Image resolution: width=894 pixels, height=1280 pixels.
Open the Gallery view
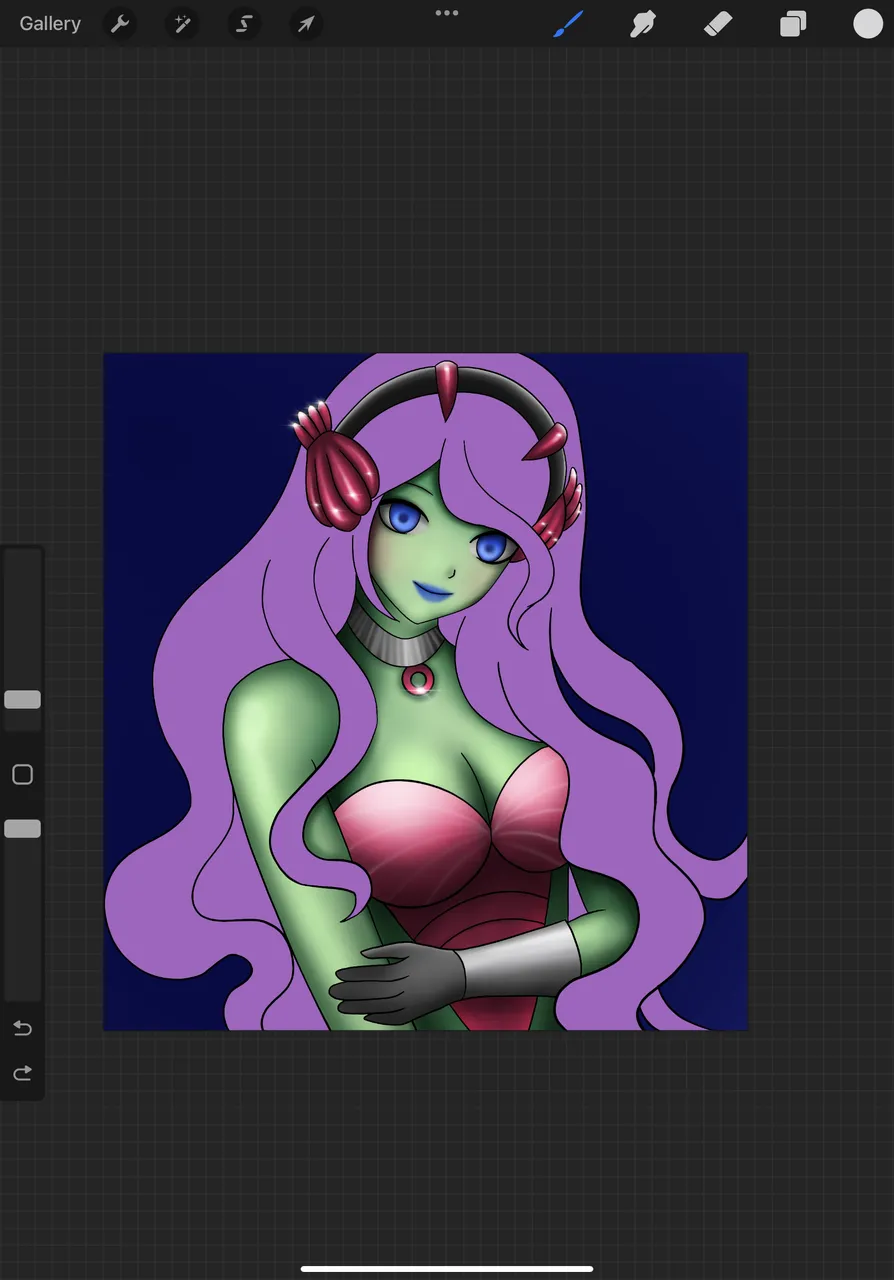point(50,24)
